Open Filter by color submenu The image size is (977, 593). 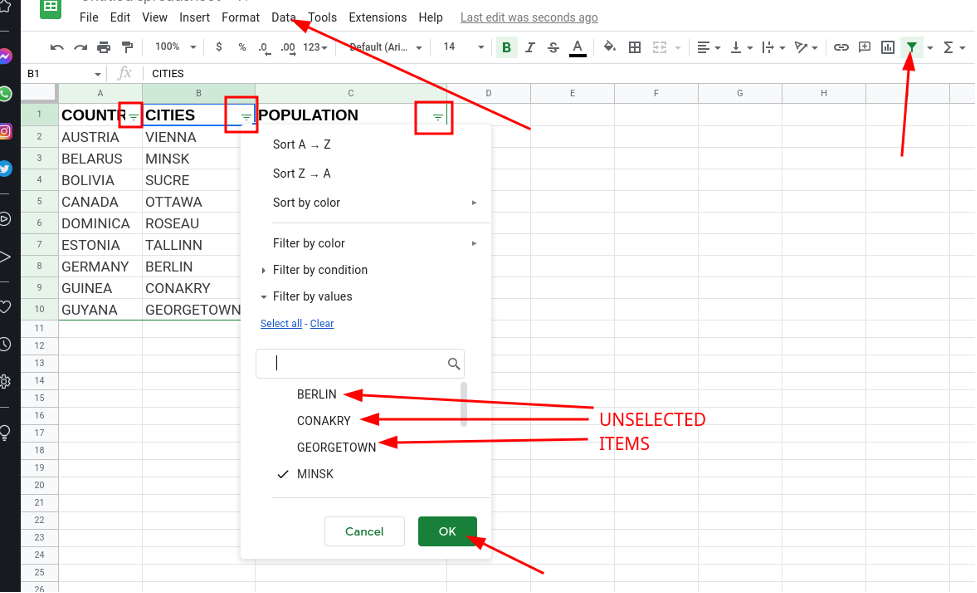pyautogui.click(x=366, y=243)
